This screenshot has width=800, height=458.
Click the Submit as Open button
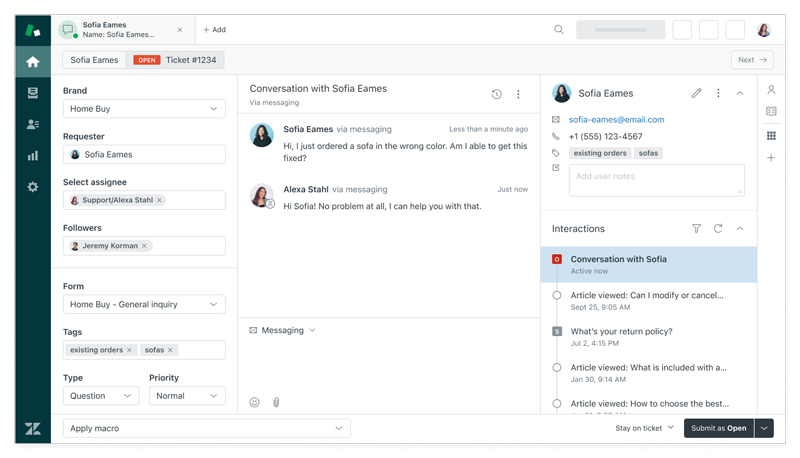point(718,428)
